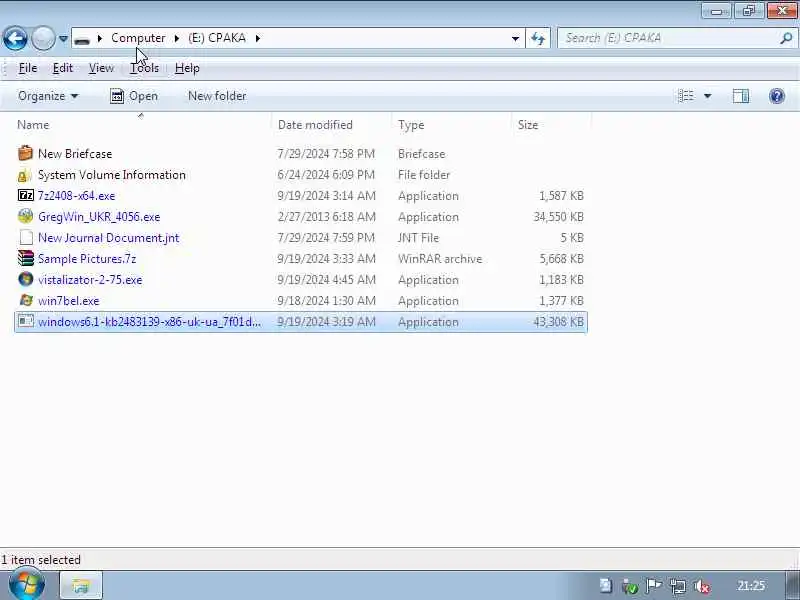Viewport: 800px width, 600px height.
Task: Go back with the Back arrow button
Action: [15, 38]
